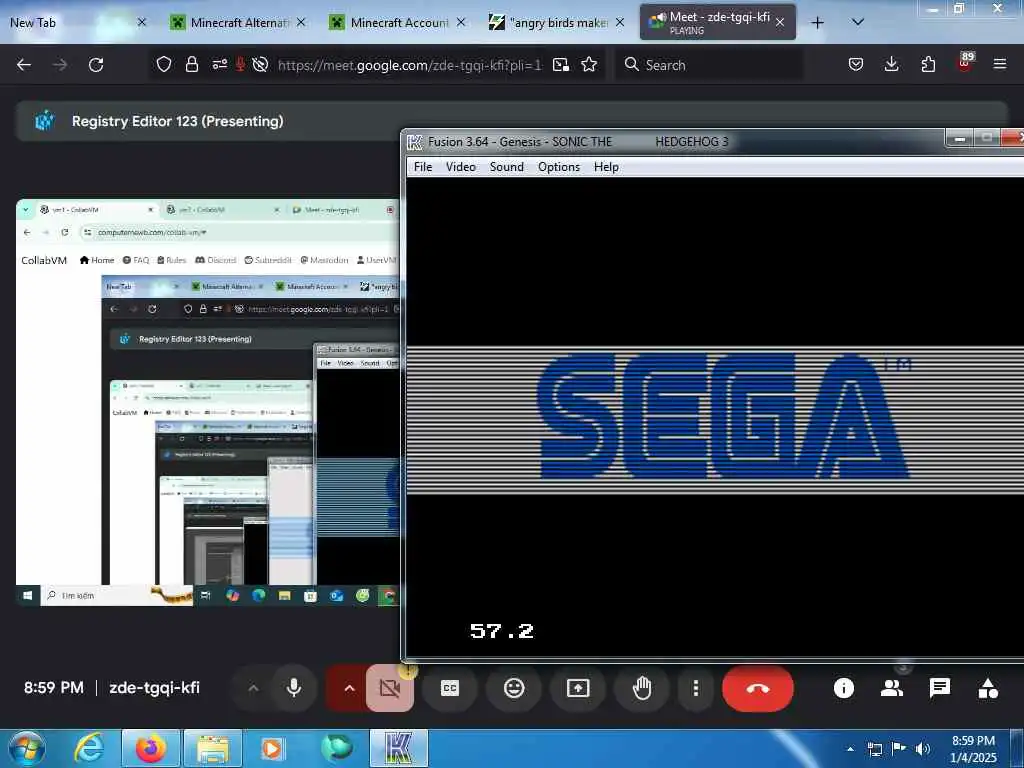
Task: Toggle closed captions in Meet
Action: [450, 688]
